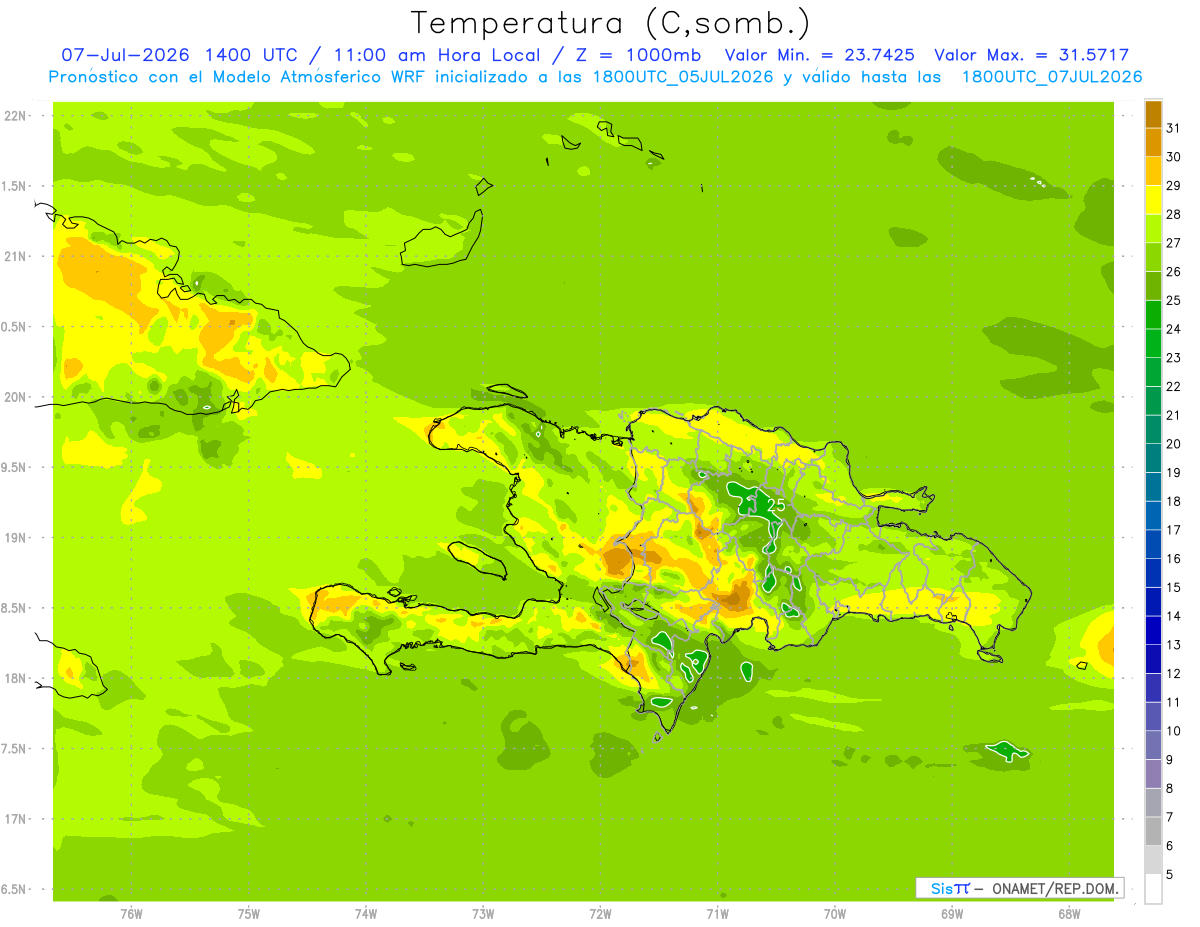Click the 25 contour label on the map
Screen dimensions: 1200x927
776,505
